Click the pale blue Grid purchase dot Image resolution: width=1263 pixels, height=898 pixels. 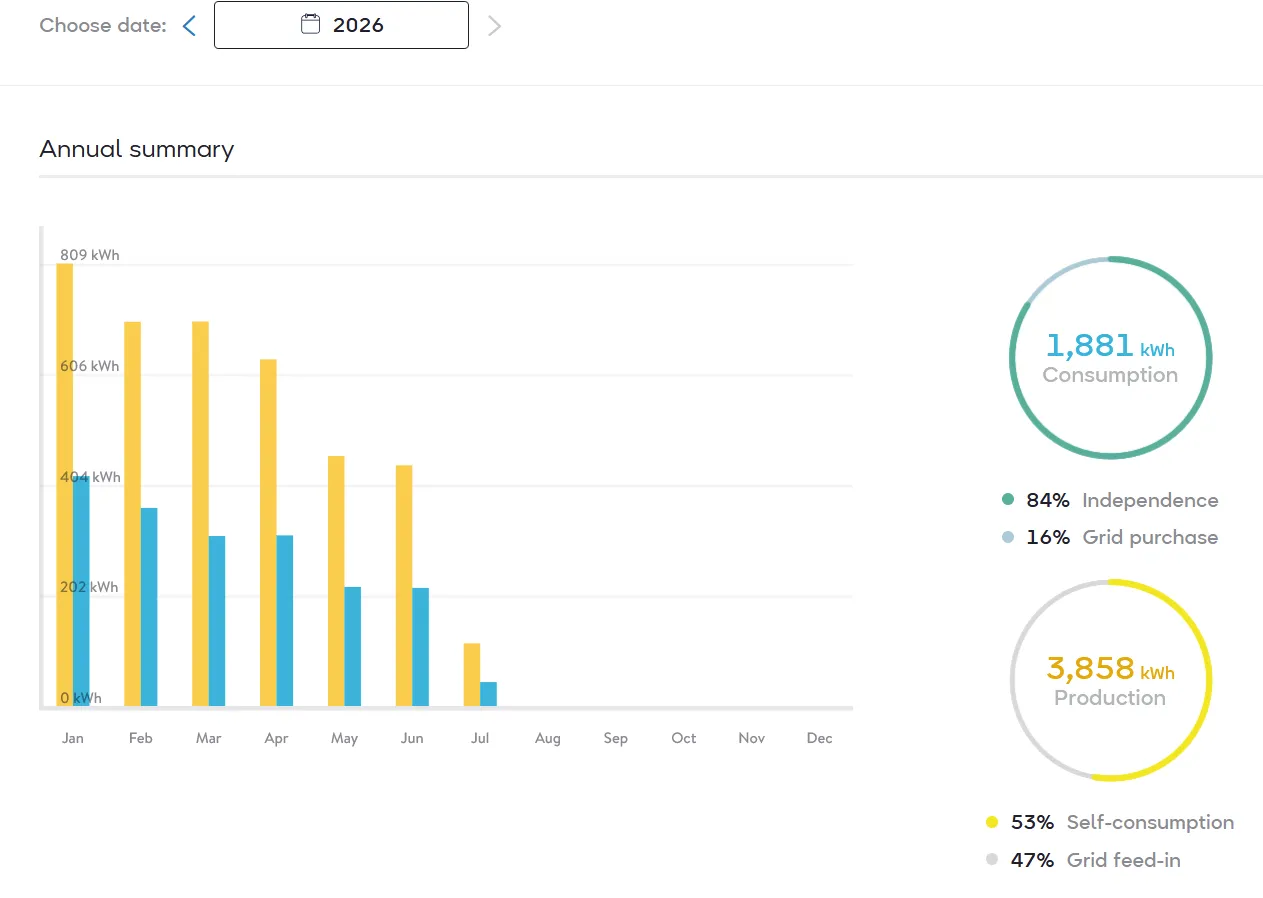(x=1008, y=537)
